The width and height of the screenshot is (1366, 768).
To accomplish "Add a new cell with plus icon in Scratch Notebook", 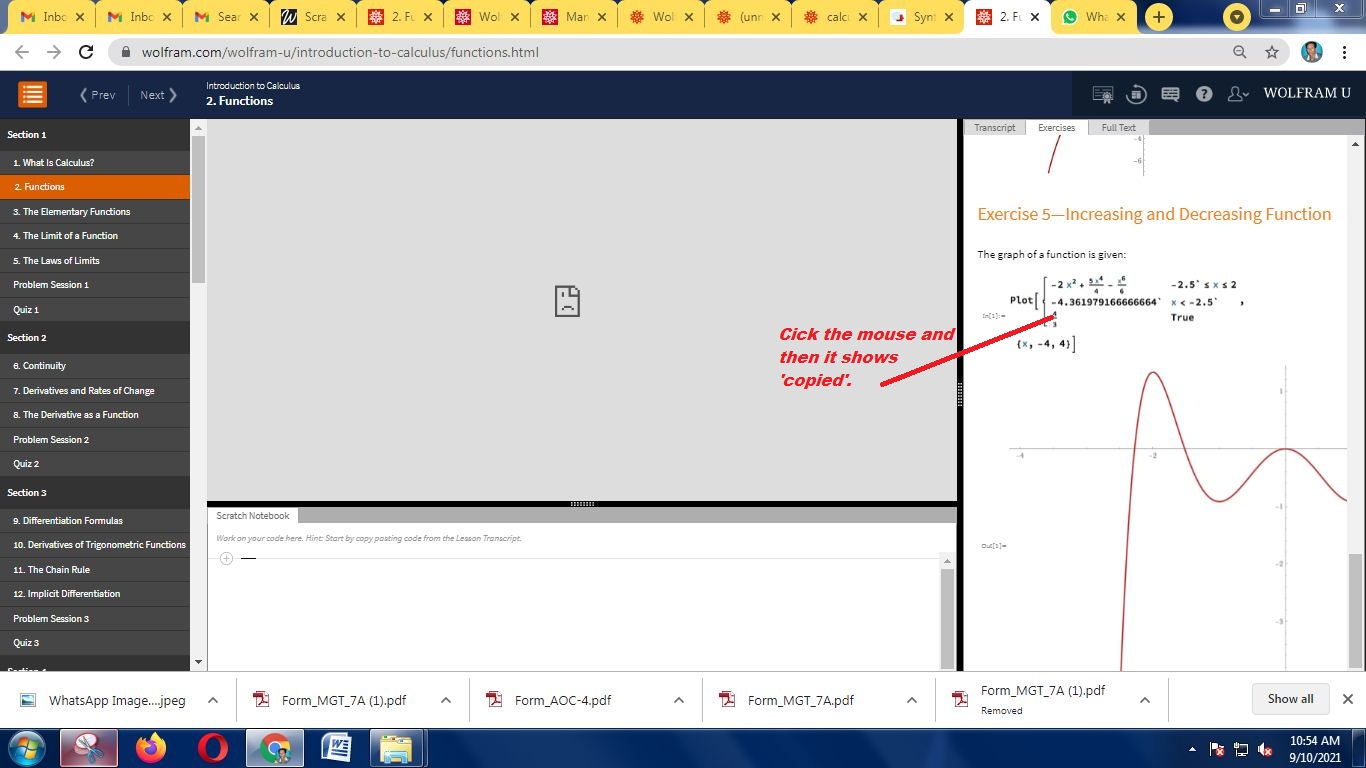I will coord(226,558).
